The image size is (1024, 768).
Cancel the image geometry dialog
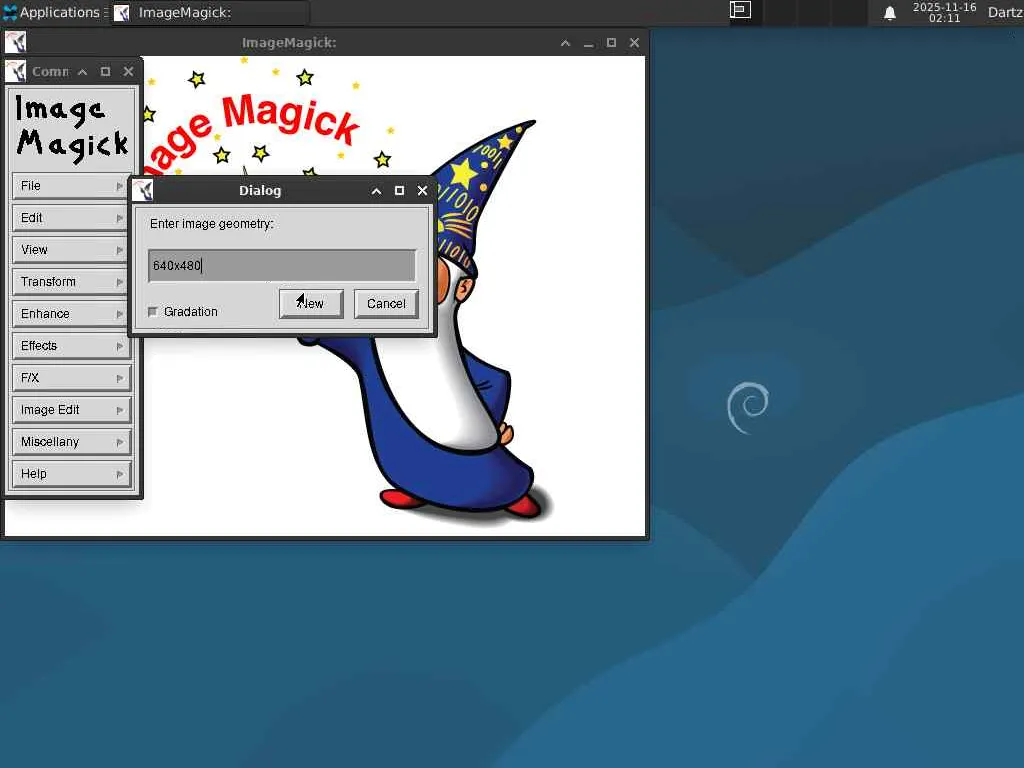tap(386, 304)
